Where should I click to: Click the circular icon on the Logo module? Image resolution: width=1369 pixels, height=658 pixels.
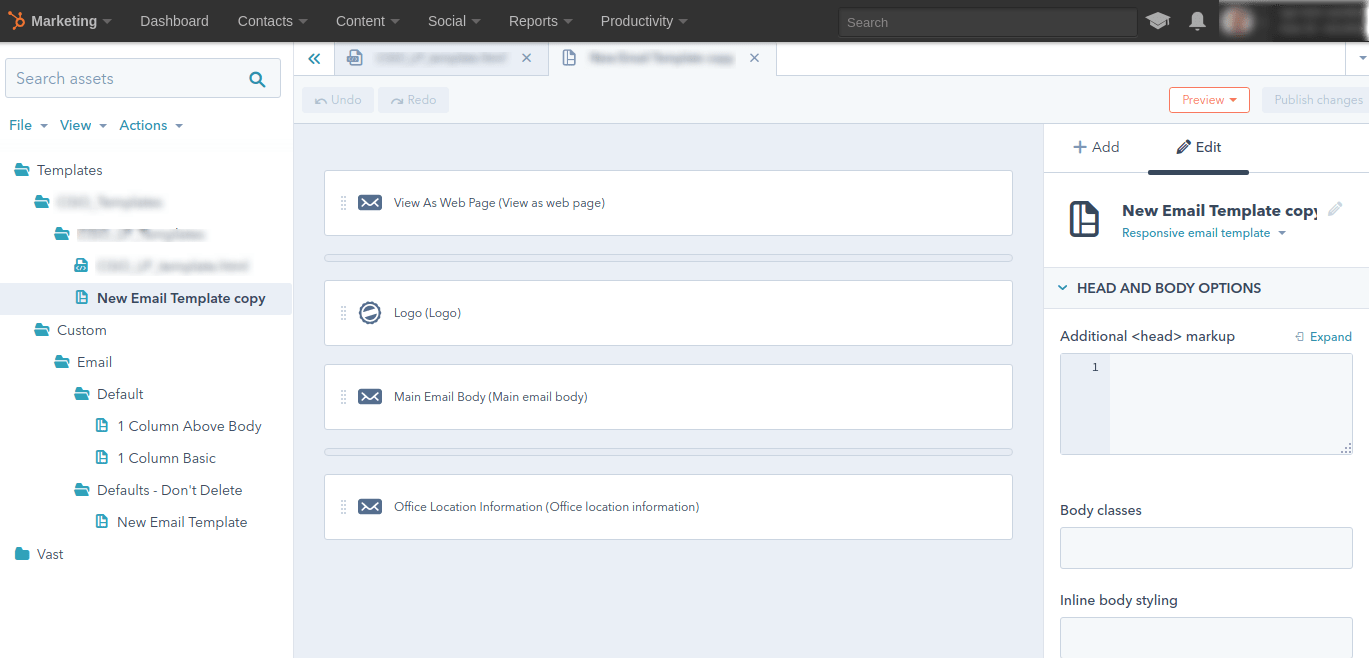(x=370, y=312)
